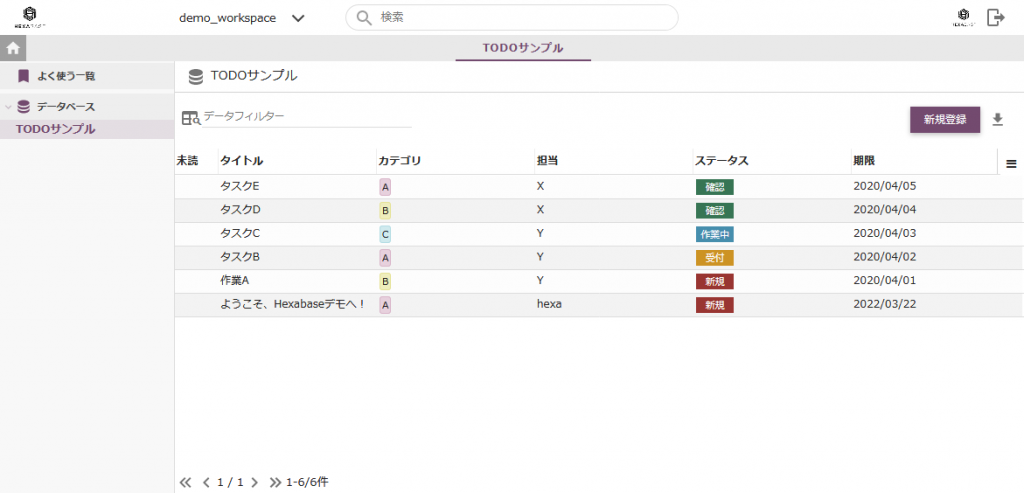Click the 作業中 status badge for タスクC

[714, 234]
